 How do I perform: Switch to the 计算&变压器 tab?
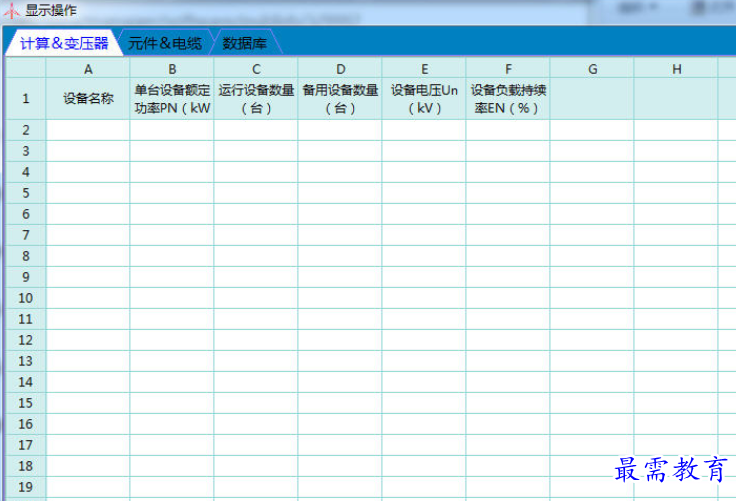[64, 43]
